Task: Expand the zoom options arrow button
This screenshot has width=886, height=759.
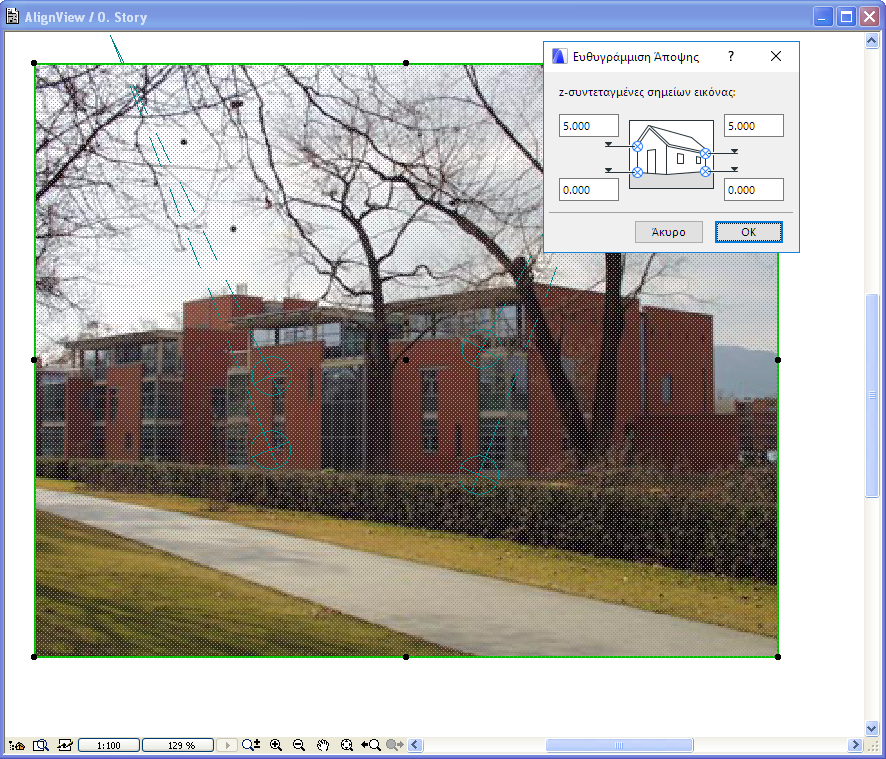Action: pos(227,745)
